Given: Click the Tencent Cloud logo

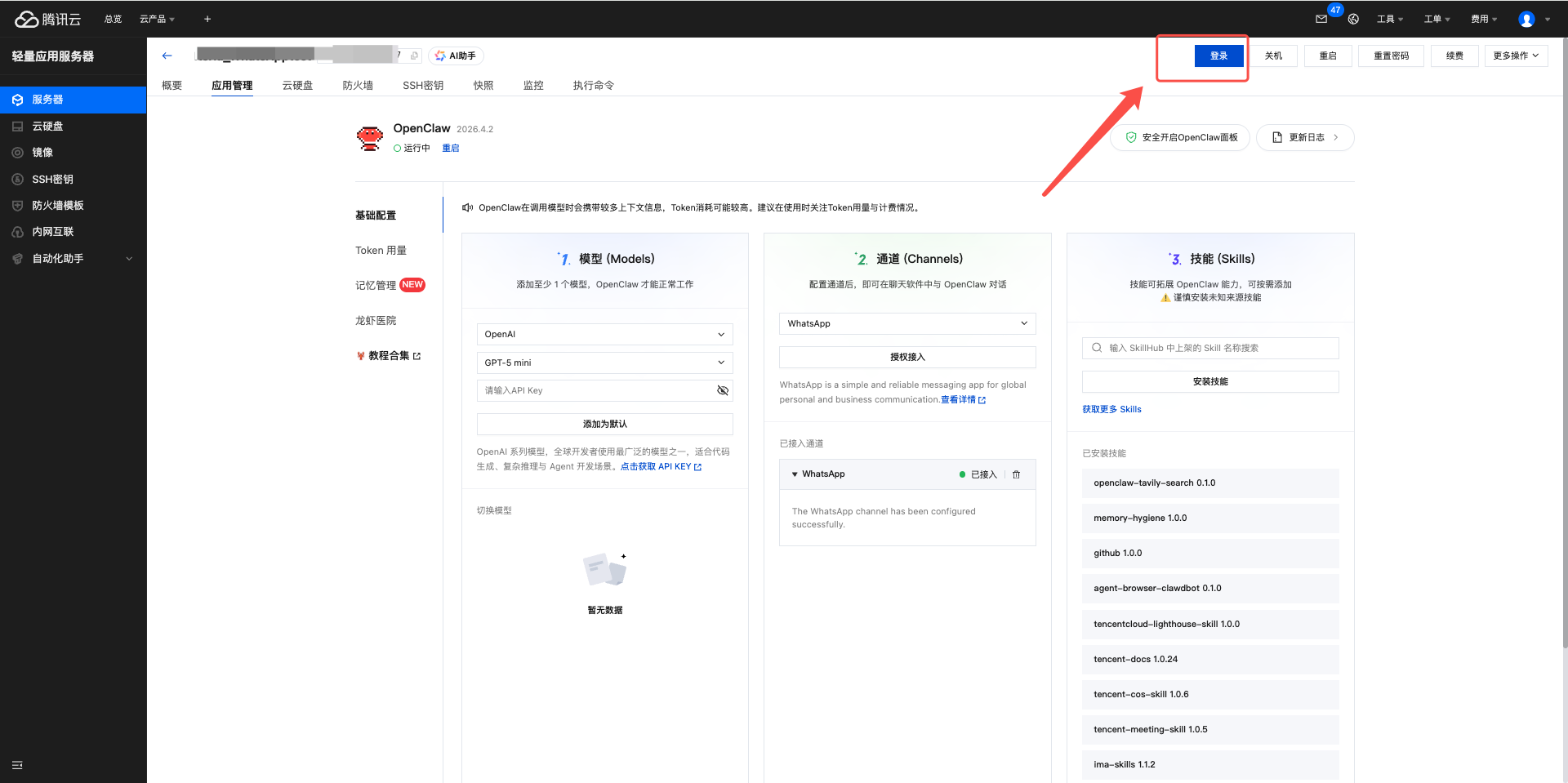Looking at the screenshot, I should point(48,19).
